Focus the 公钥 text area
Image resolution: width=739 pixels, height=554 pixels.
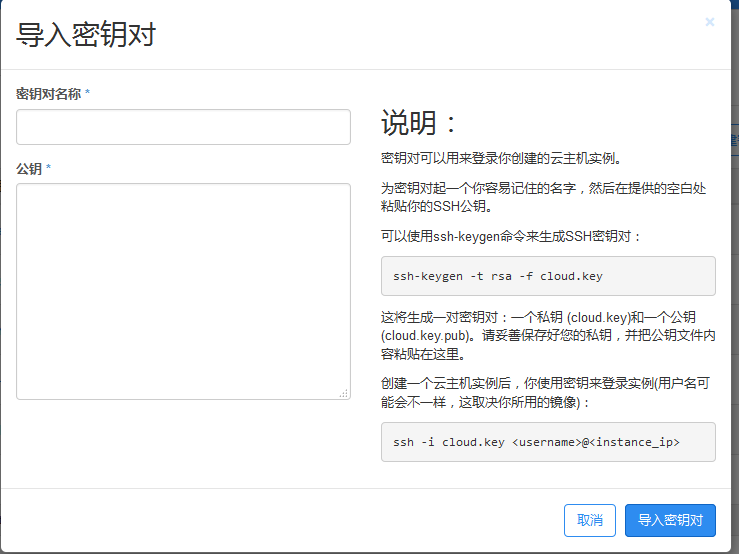183,291
